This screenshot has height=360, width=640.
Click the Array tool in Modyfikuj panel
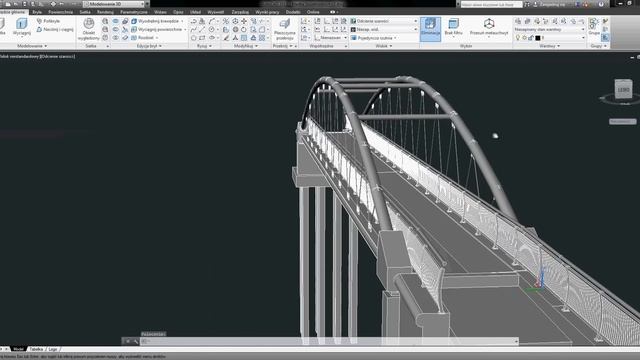pyautogui.click(x=262, y=38)
